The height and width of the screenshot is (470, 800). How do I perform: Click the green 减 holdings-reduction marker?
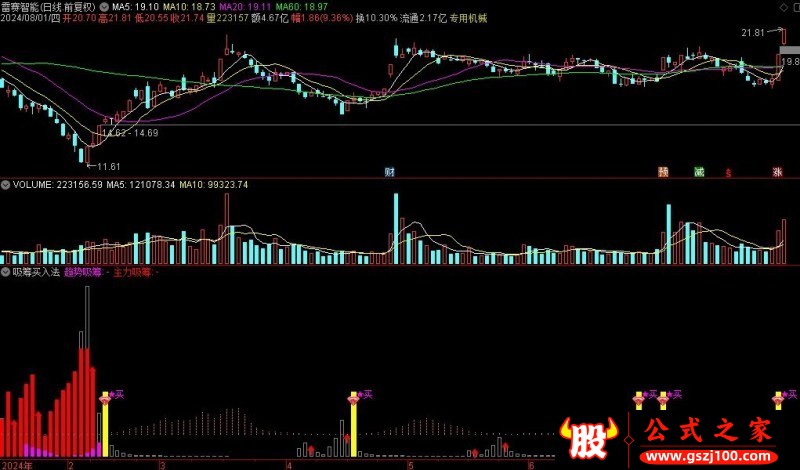click(699, 172)
